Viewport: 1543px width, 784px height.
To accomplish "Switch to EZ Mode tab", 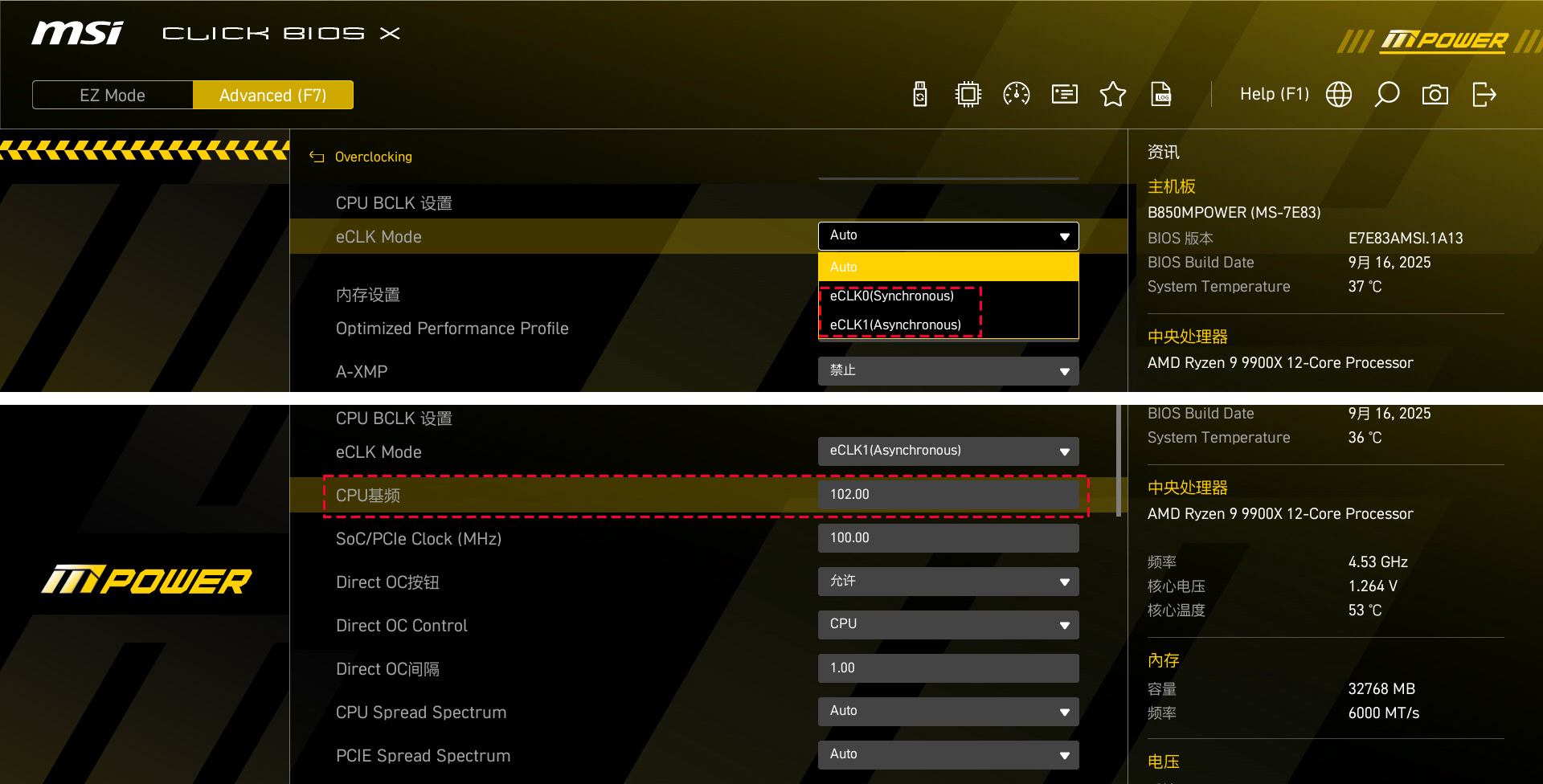I will click(113, 95).
